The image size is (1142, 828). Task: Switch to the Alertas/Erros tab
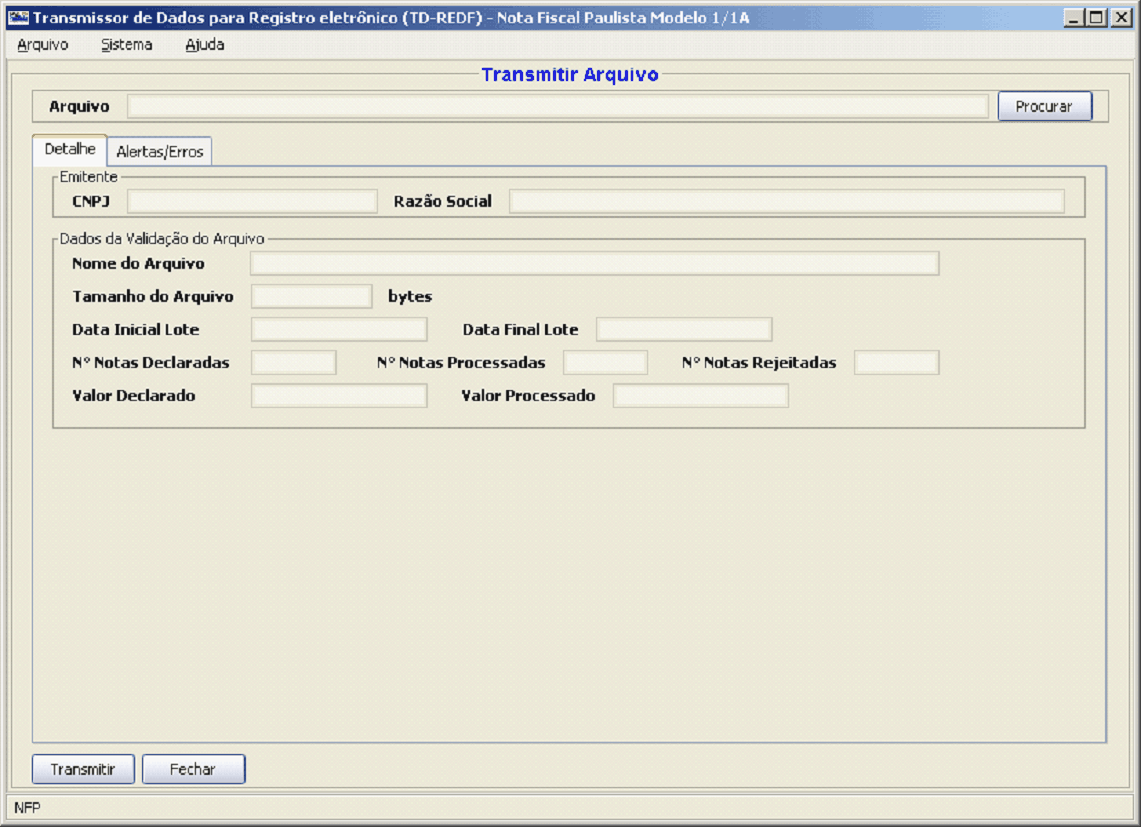click(160, 152)
